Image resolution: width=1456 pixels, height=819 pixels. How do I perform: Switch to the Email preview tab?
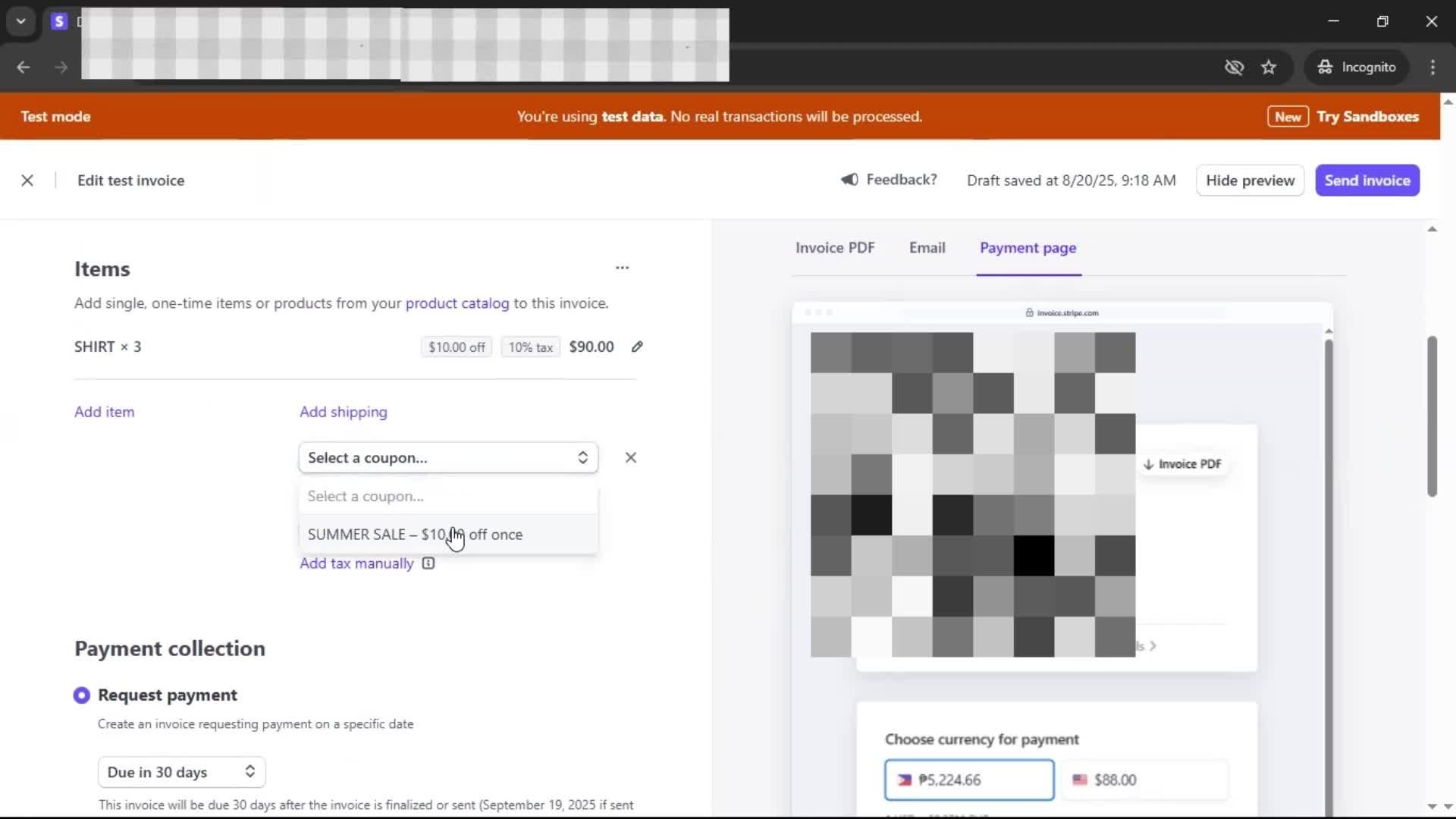[927, 248]
